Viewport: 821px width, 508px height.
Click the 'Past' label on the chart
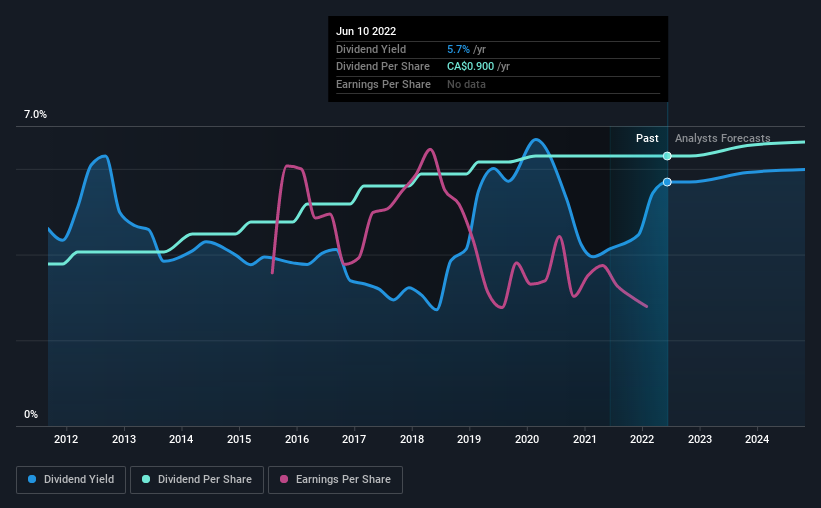[x=647, y=138]
